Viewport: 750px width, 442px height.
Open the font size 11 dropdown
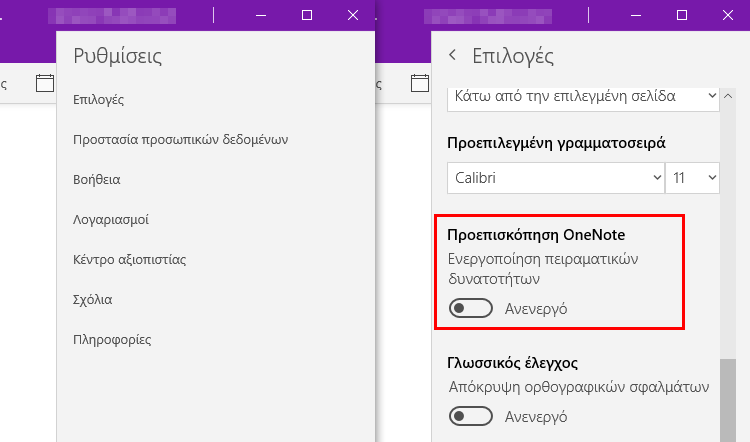(x=693, y=178)
